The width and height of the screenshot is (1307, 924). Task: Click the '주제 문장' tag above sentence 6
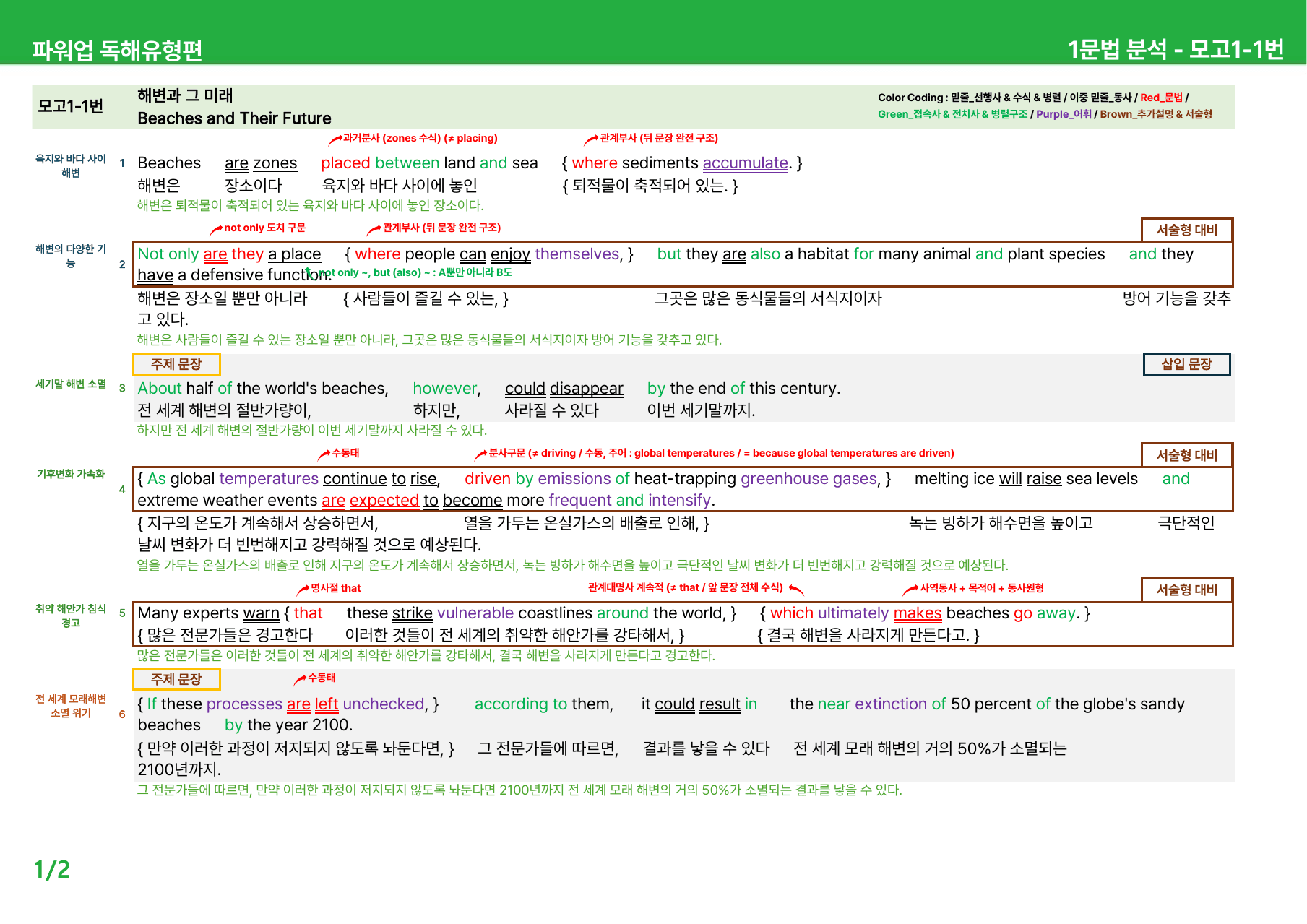point(176,679)
